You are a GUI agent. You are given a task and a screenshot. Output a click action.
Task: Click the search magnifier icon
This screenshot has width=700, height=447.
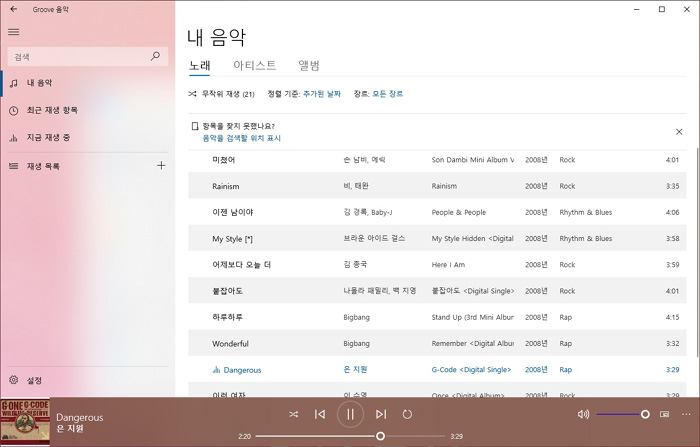click(x=155, y=56)
